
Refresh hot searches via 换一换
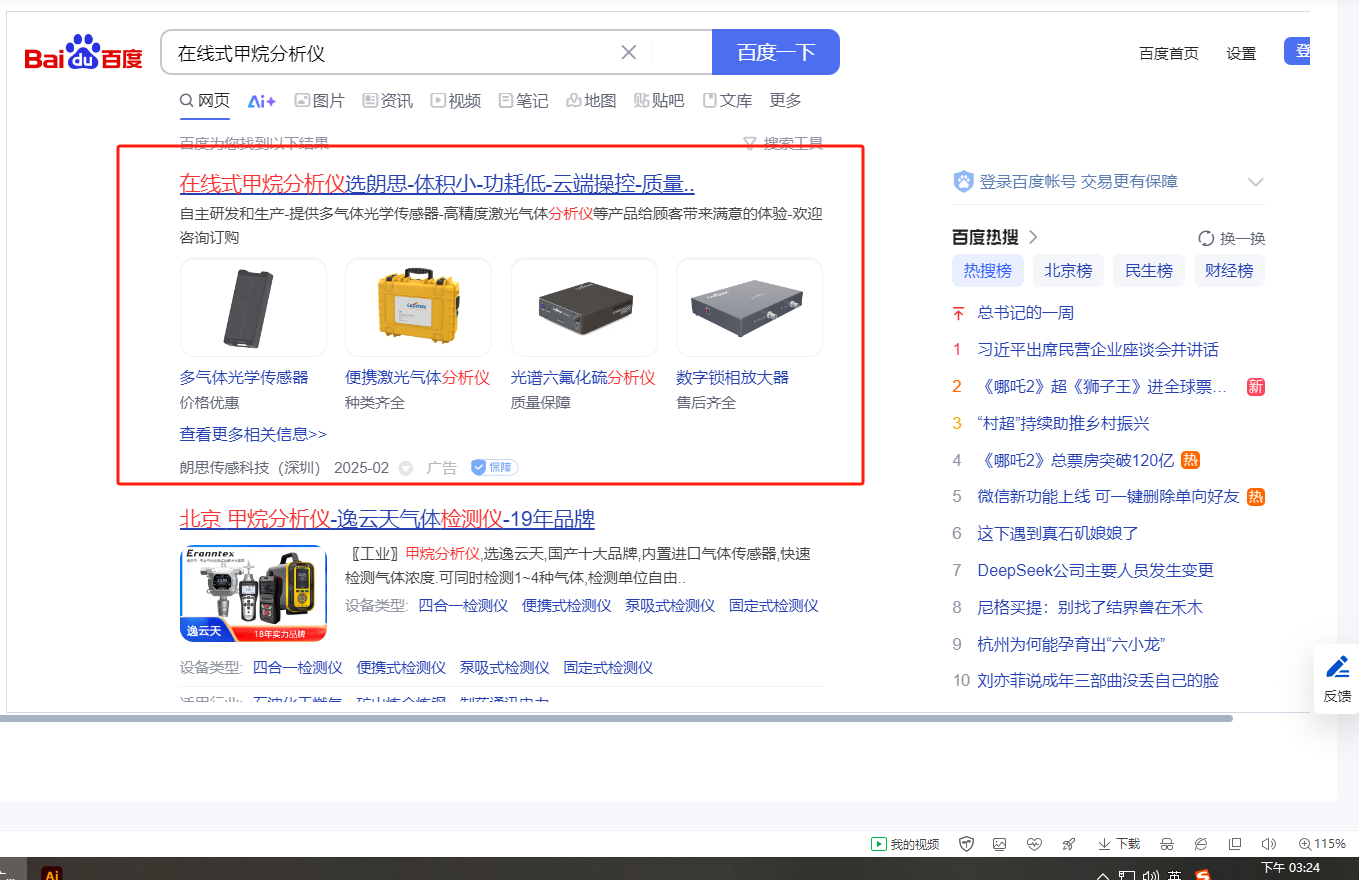[1232, 238]
